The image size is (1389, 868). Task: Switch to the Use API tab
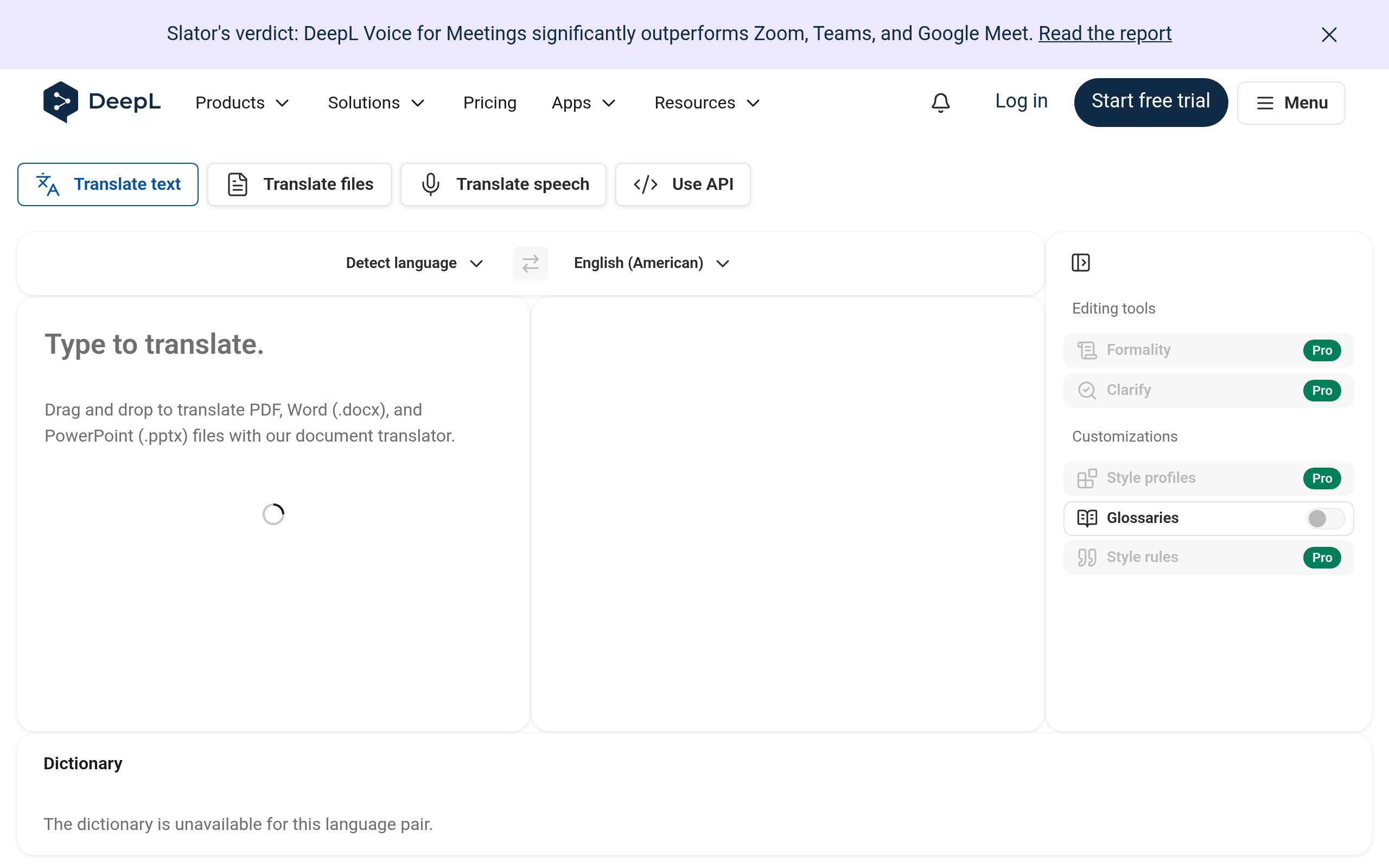pos(683,184)
